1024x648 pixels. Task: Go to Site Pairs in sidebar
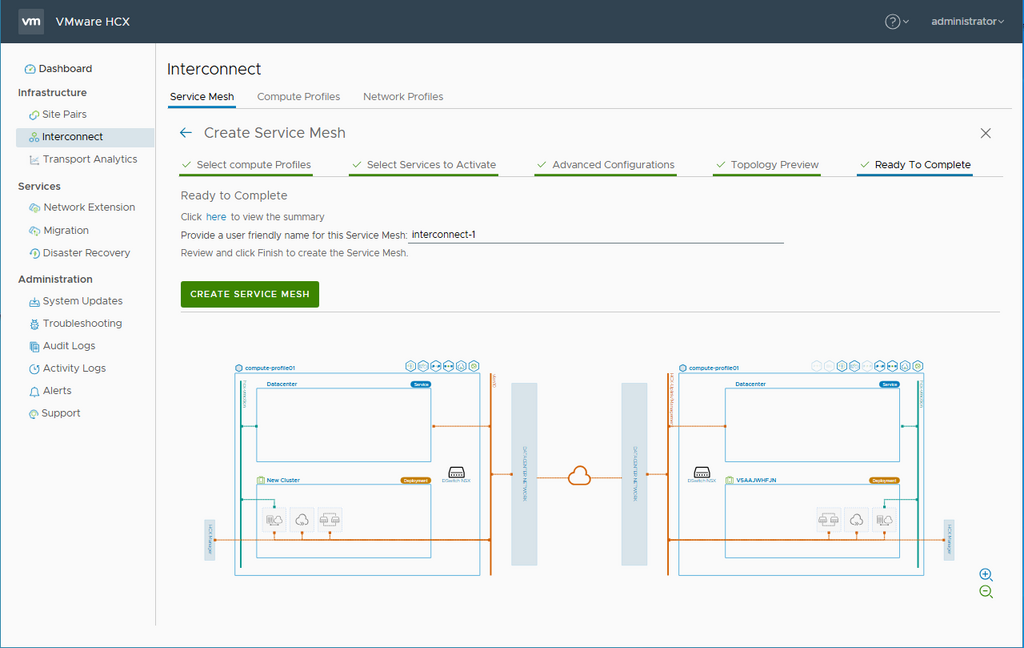coord(64,115)
